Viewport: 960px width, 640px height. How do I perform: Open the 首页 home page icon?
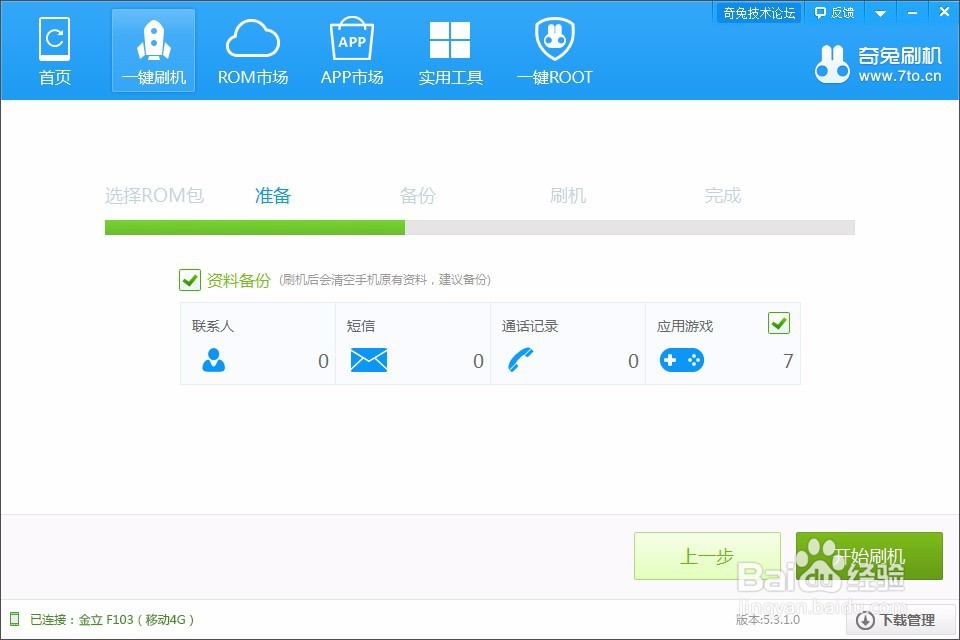tap(54, 38)
